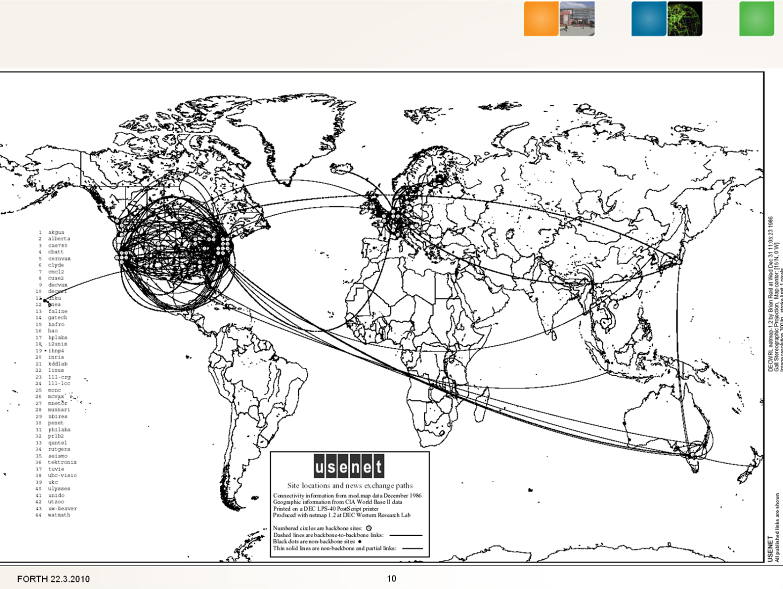Open the building photo thumbnail

point(578,19)
